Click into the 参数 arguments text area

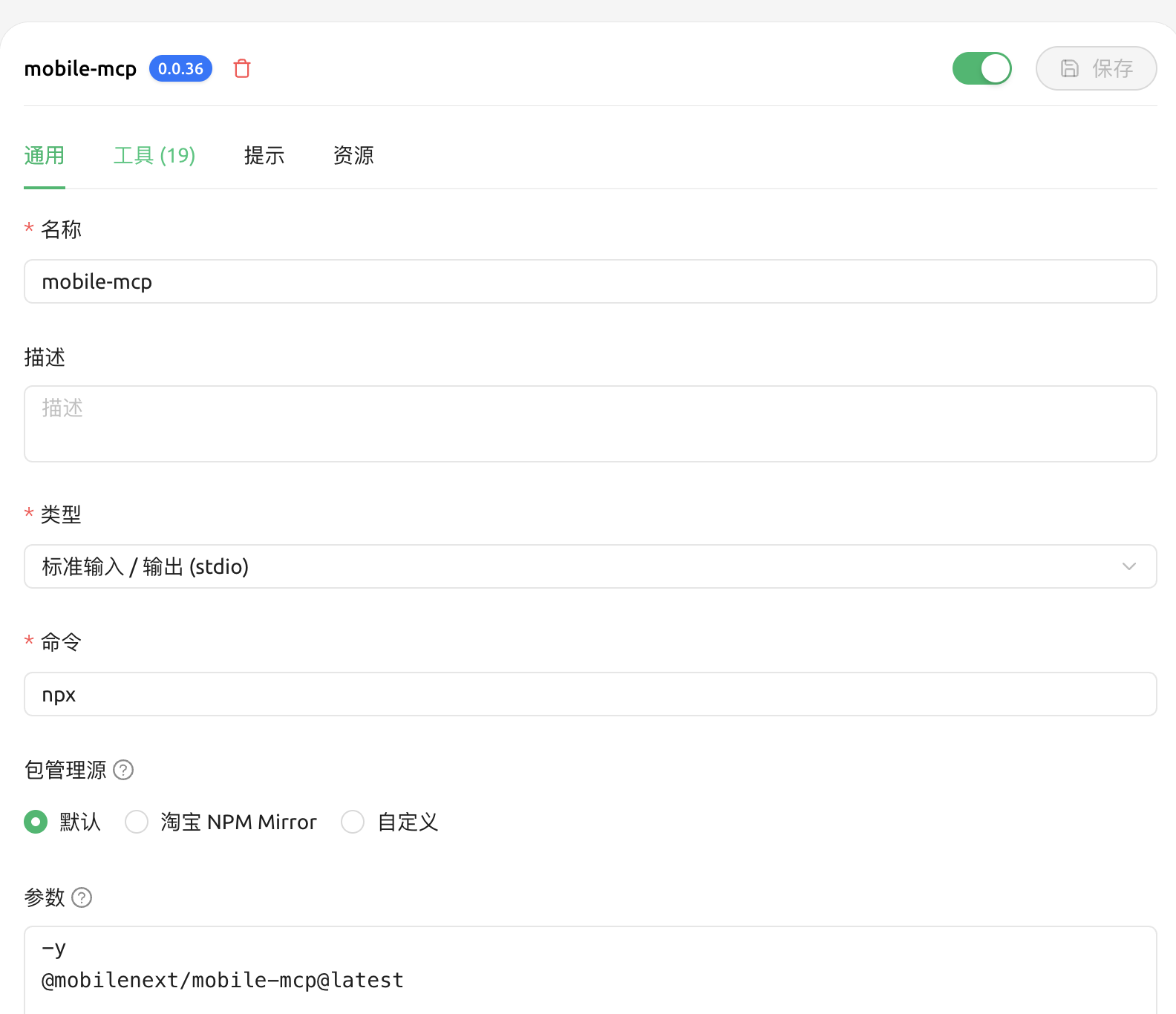click(x=590, y=970)
